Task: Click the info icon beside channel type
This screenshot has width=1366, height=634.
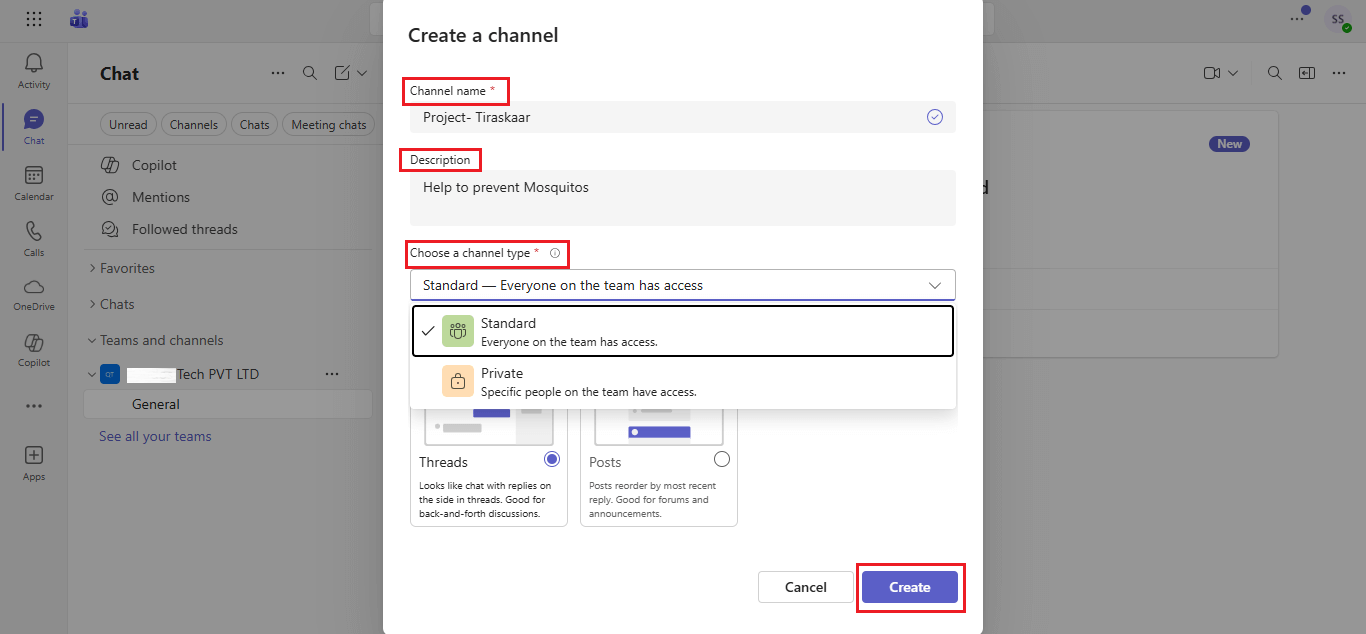Action: click(555, 254)
